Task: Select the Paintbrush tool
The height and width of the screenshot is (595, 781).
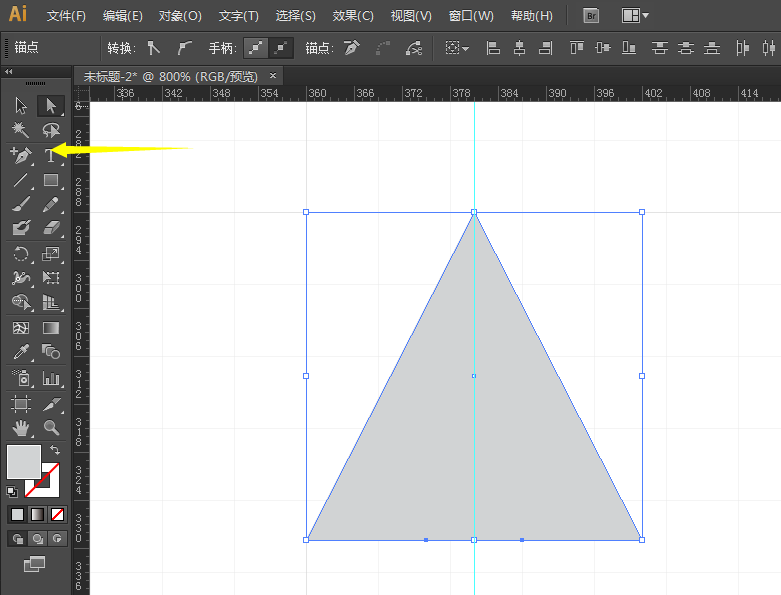Action: (21, 204)
